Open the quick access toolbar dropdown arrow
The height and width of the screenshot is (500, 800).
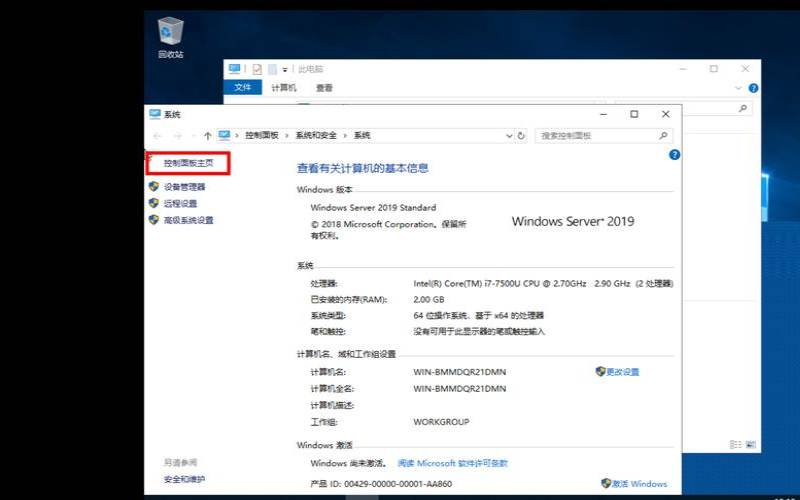285,69
